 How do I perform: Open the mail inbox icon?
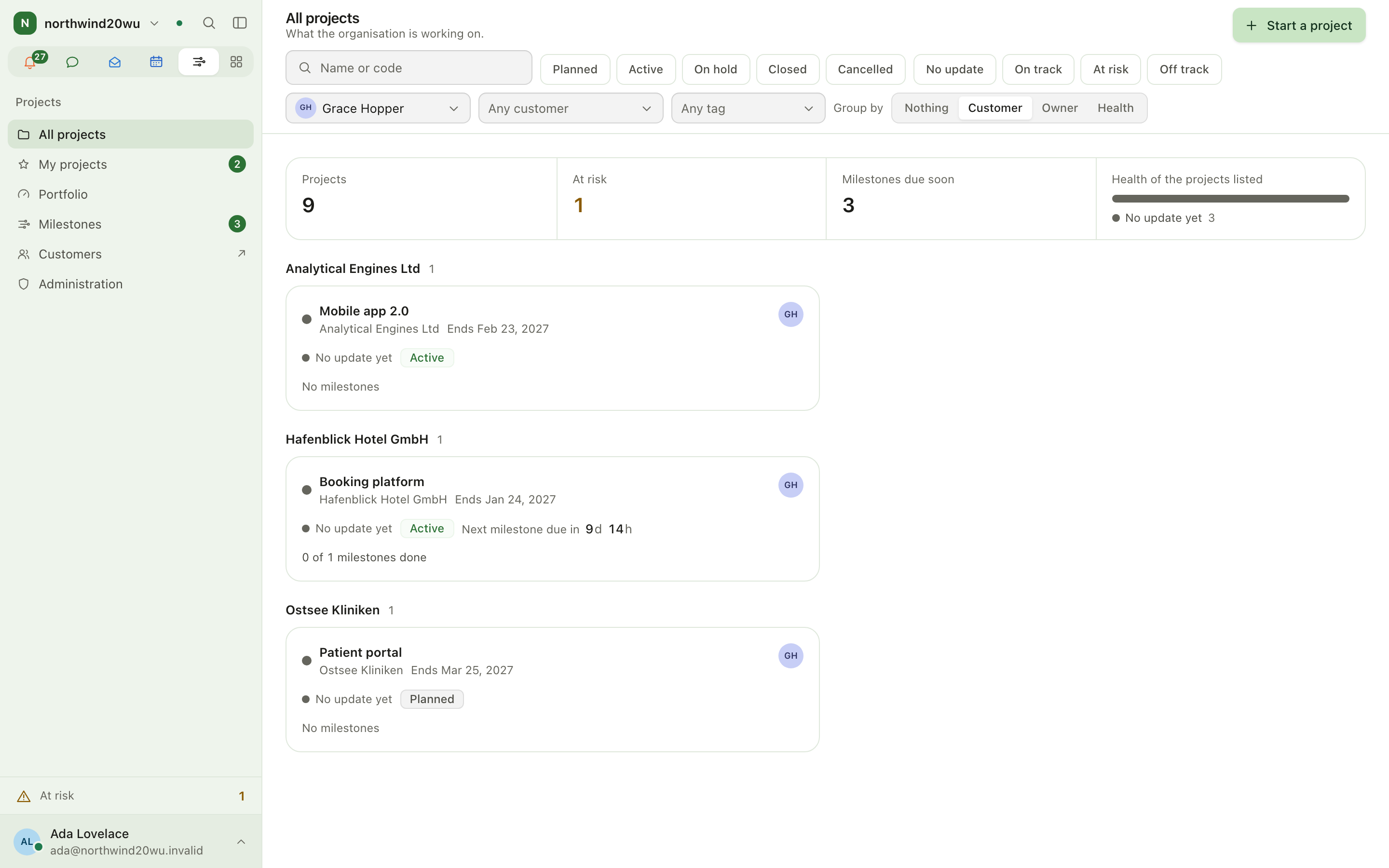tap(115, 62)
